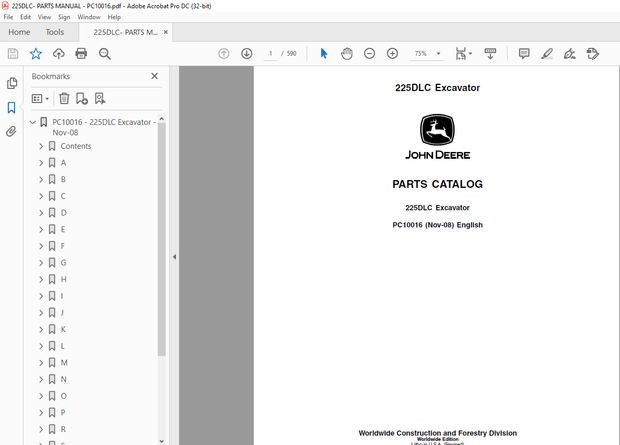Open page thumbnails panel

click(x=12, y=83)
